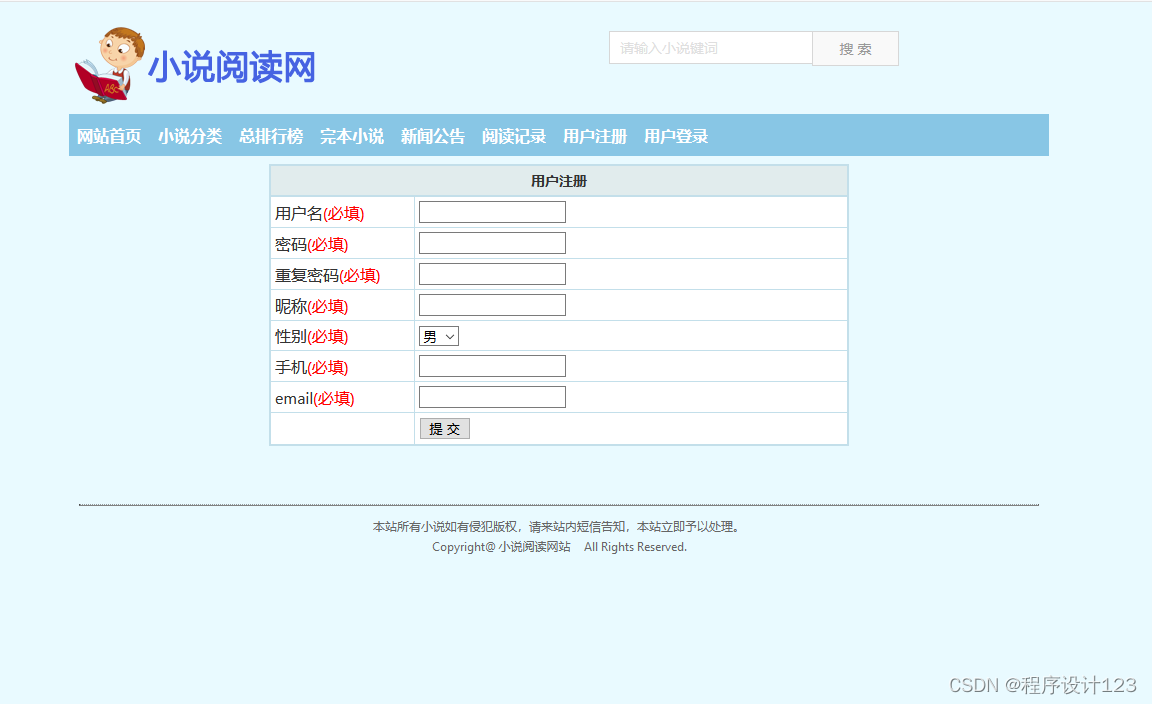
Task: Click the 提 交 submit button
Action: pyautogui.click(x=444, y=428)
